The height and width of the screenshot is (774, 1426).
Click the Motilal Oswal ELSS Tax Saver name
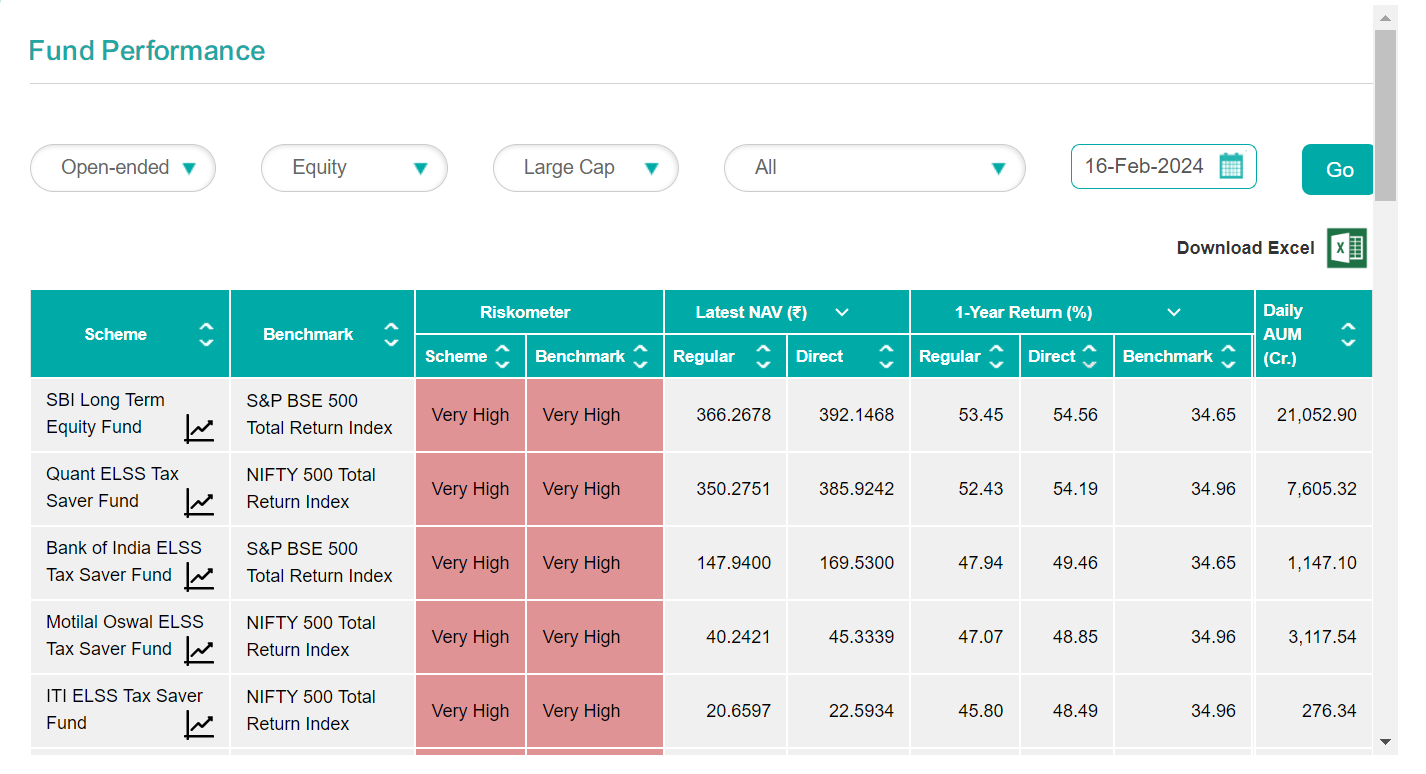125,635
